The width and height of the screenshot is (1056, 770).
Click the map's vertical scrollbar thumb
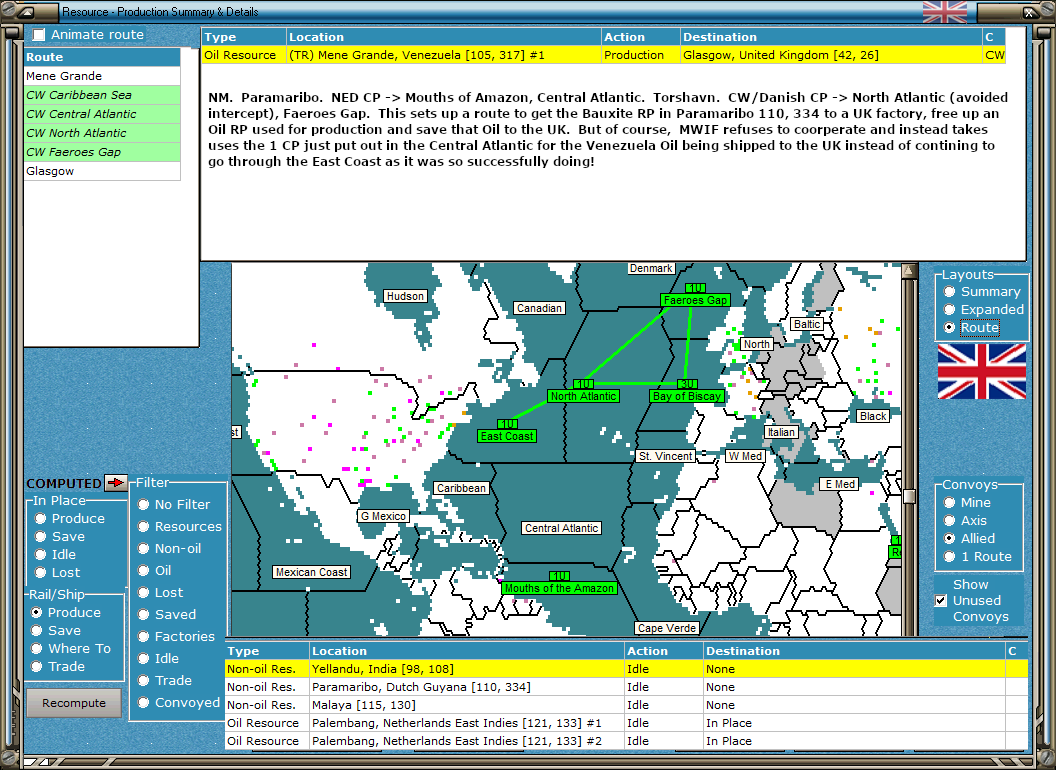(x=909, y=496)
